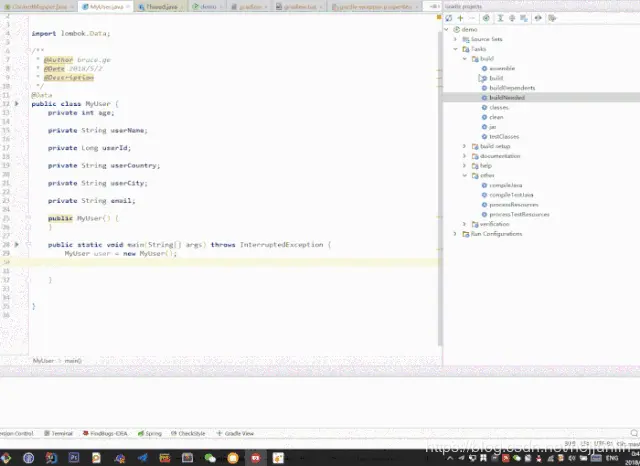Collapse the build tasks folder
This screenshot has height=466, width=640.
(x=464, y=59)
